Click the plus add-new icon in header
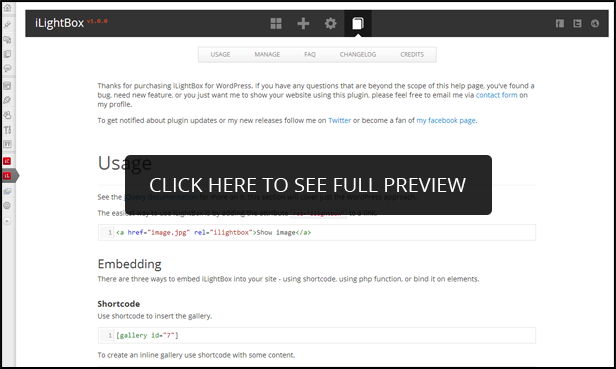The height and width of the screenshot is (369, 616). [303, 24]
